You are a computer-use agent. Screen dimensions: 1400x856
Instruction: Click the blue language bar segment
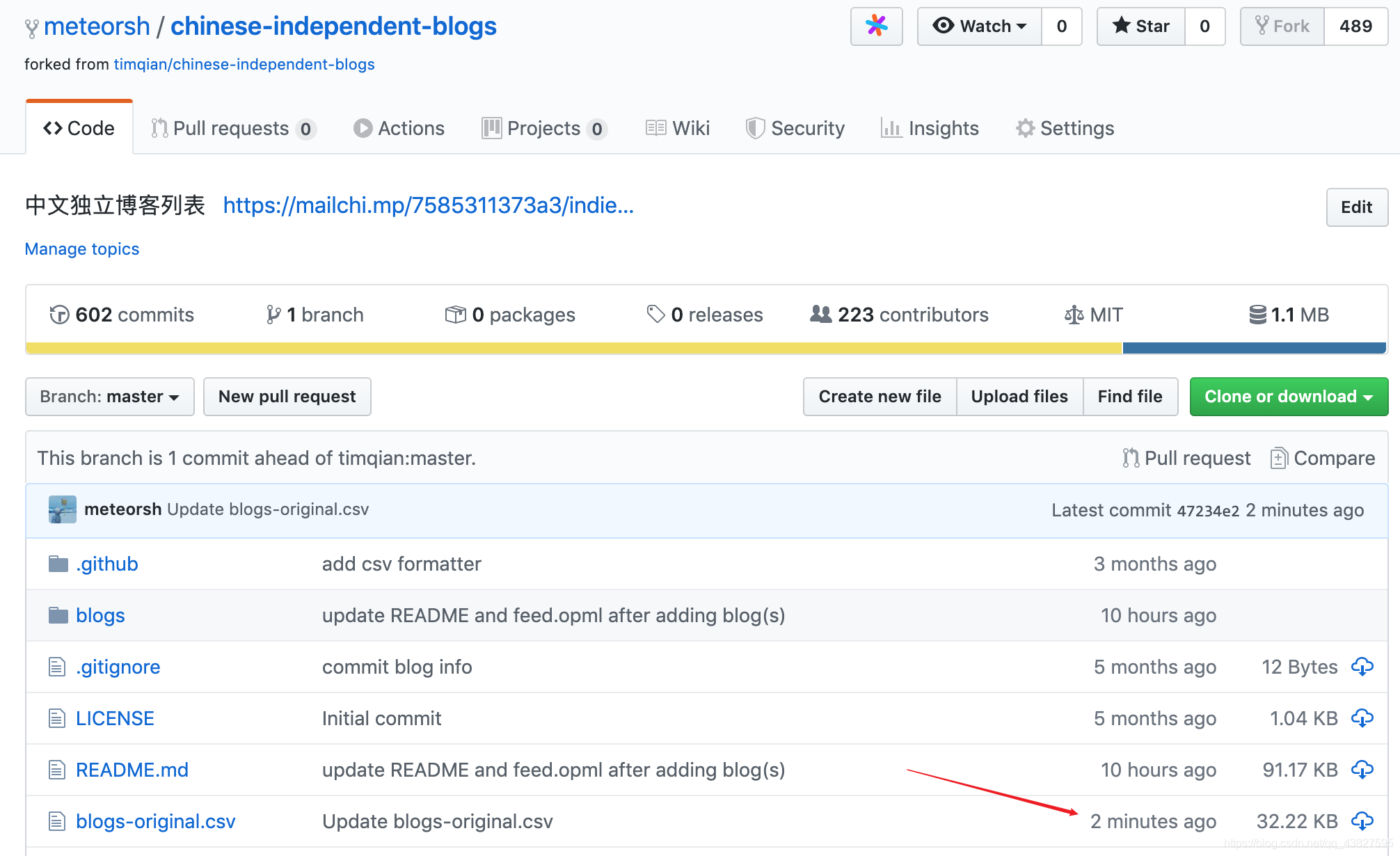coord(1255,348)
